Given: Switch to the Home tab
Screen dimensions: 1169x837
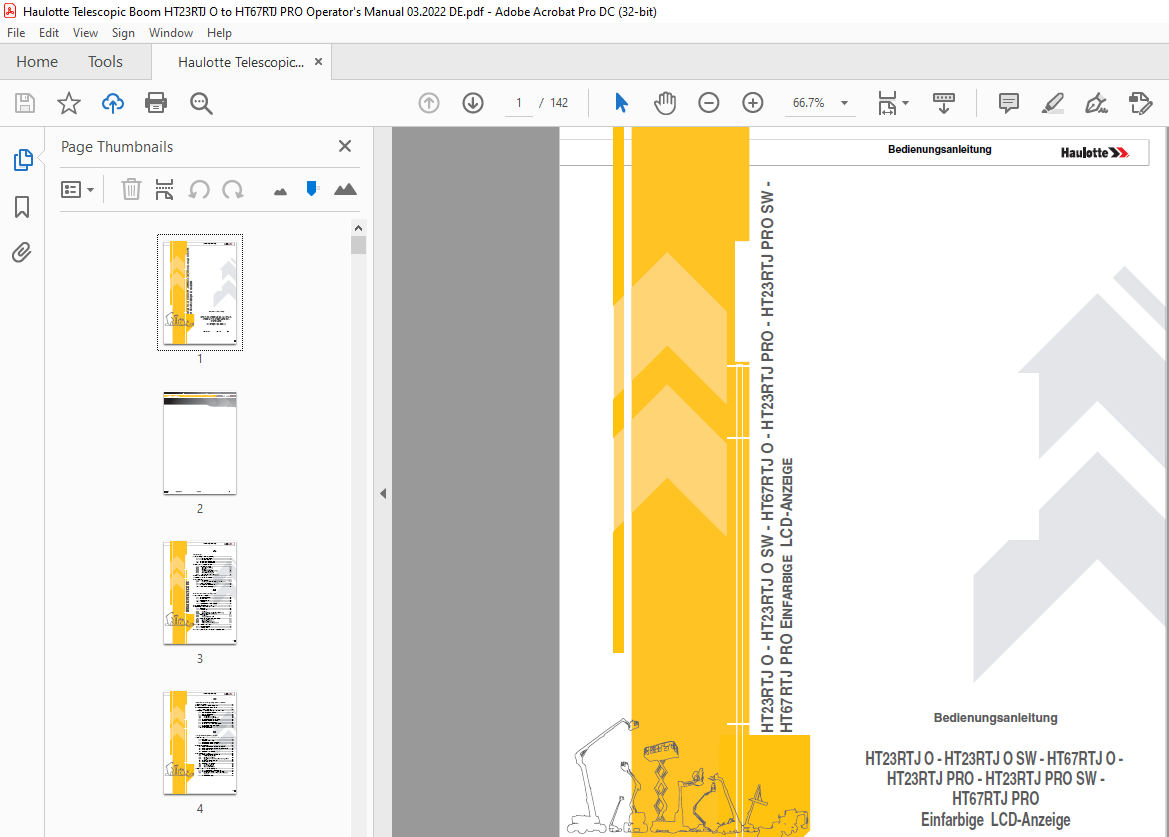Looking at the screenshot, I should (37, 62).
